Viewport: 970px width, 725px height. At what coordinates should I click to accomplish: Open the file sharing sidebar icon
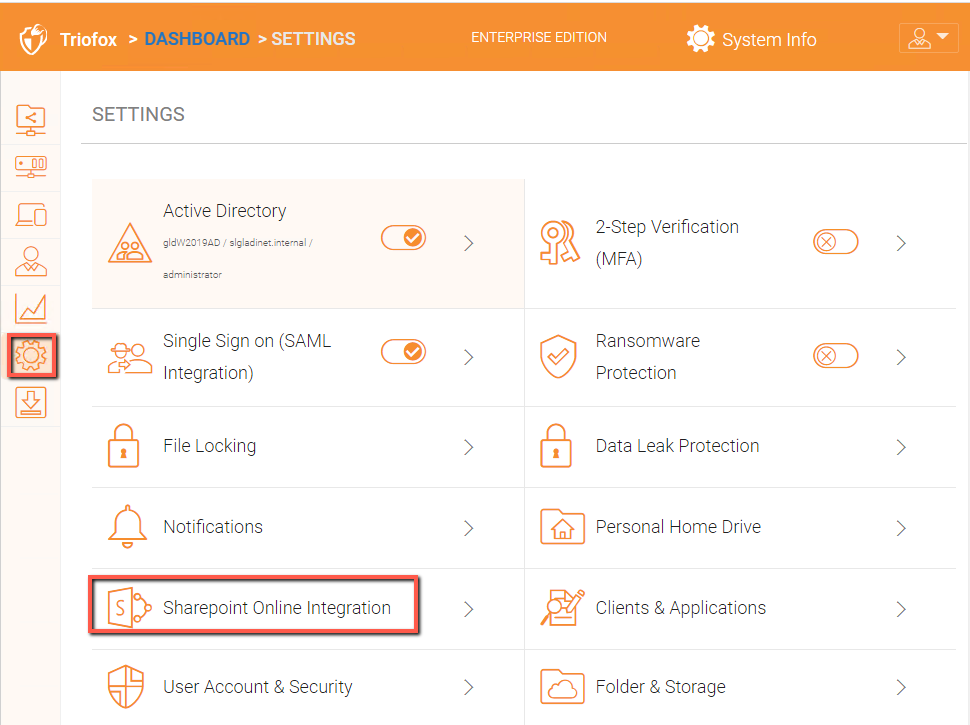[x=31, y=120]
